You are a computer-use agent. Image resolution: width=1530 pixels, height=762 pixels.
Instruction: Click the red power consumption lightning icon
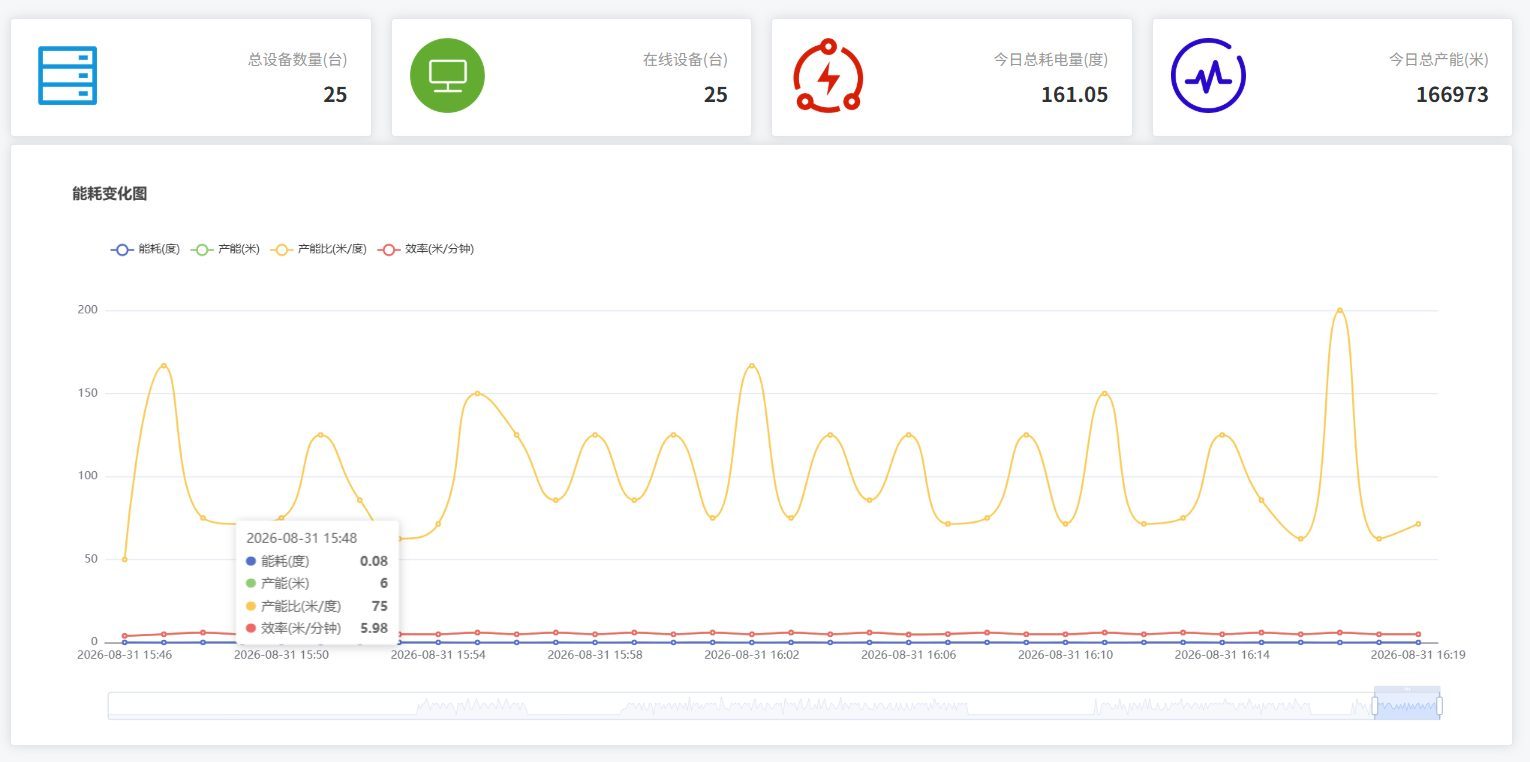point(828,75)
